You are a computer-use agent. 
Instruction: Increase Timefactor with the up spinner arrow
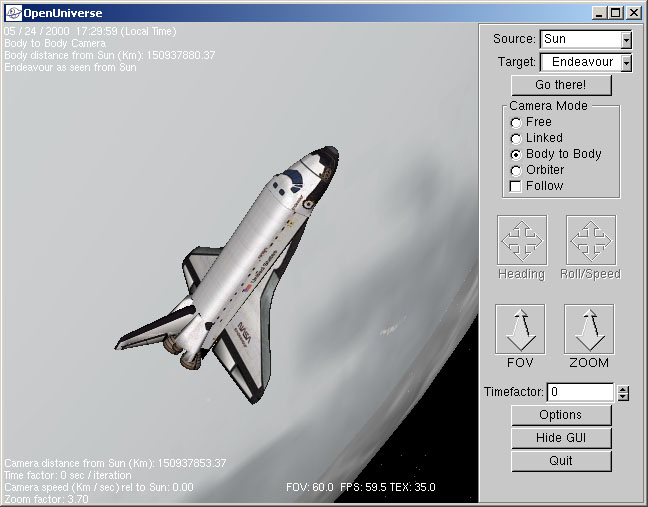pos(623,389)
